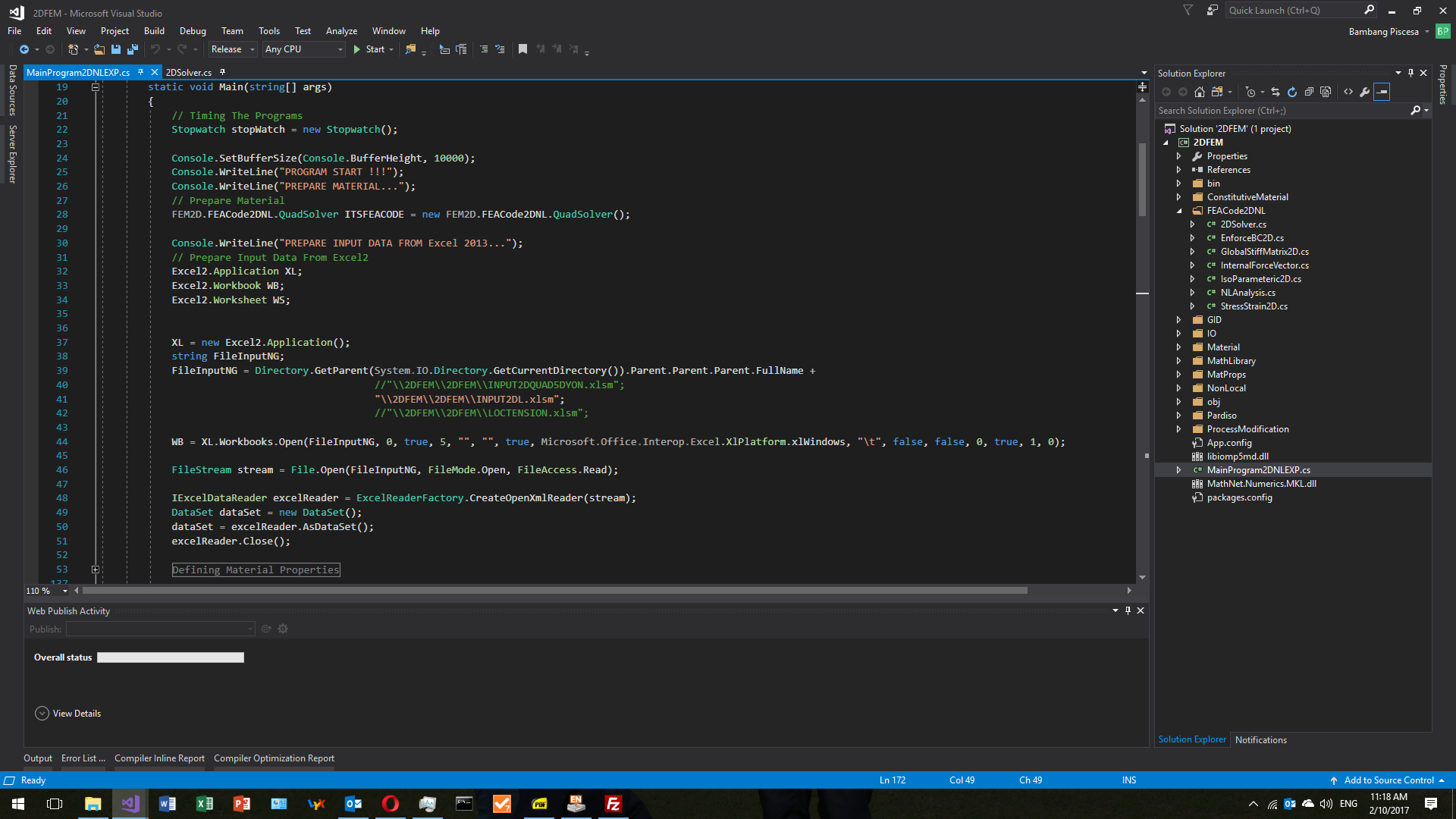Open Properties wrench icon in Solution Explorer
Viewport: 1456px width, 819px height.
click(1365, 92)
